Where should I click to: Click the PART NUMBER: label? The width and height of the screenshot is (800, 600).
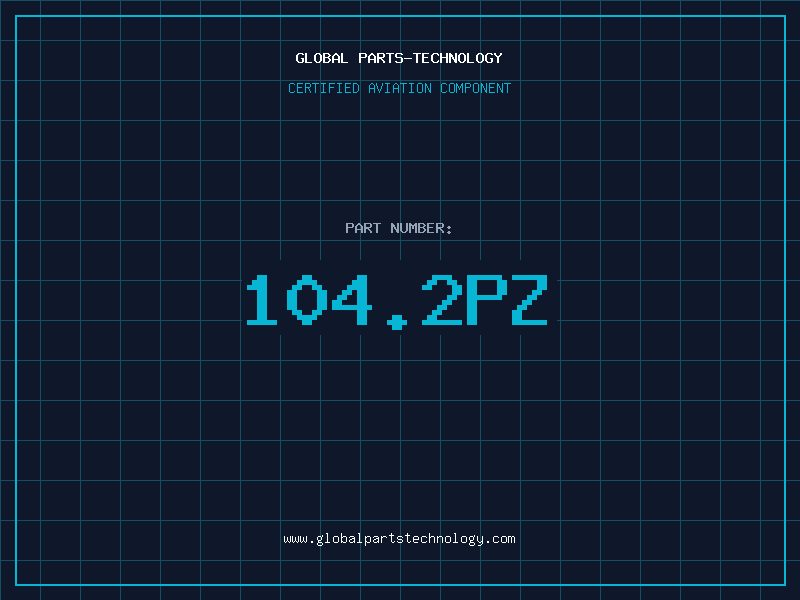tap(399, 228)
